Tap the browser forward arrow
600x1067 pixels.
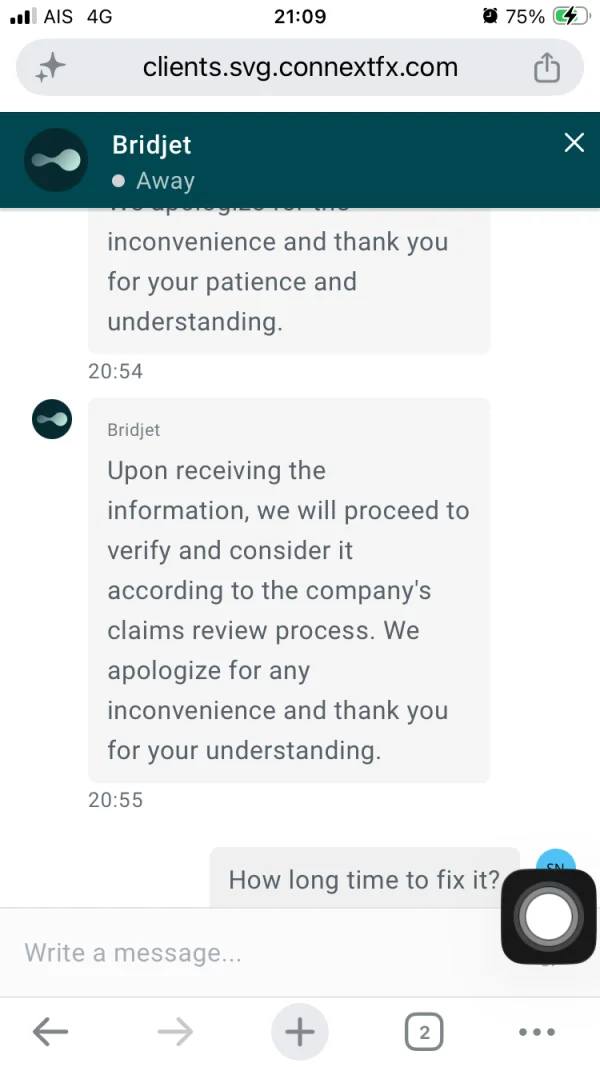click(176, 1032)
